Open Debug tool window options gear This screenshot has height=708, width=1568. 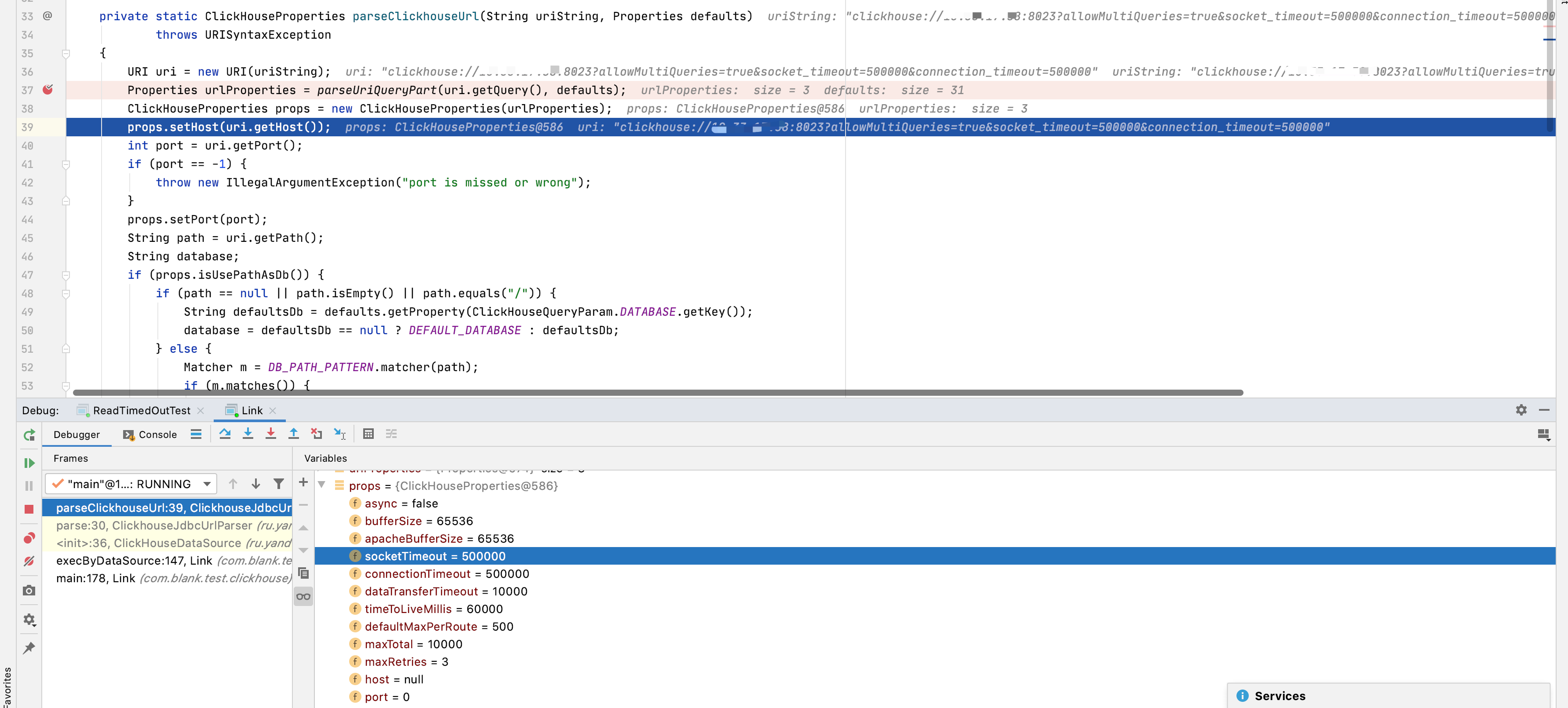[1521, 410]
